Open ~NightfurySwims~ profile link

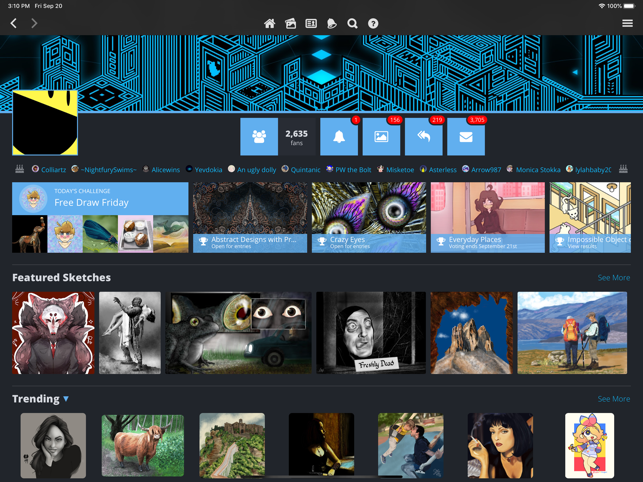coord(103,169)
